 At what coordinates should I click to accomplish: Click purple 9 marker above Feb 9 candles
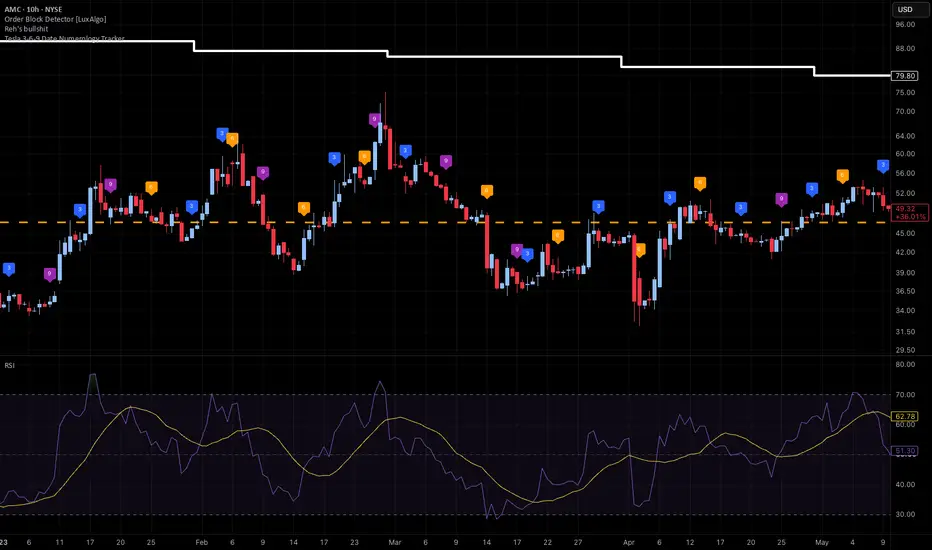pos(263,173)
